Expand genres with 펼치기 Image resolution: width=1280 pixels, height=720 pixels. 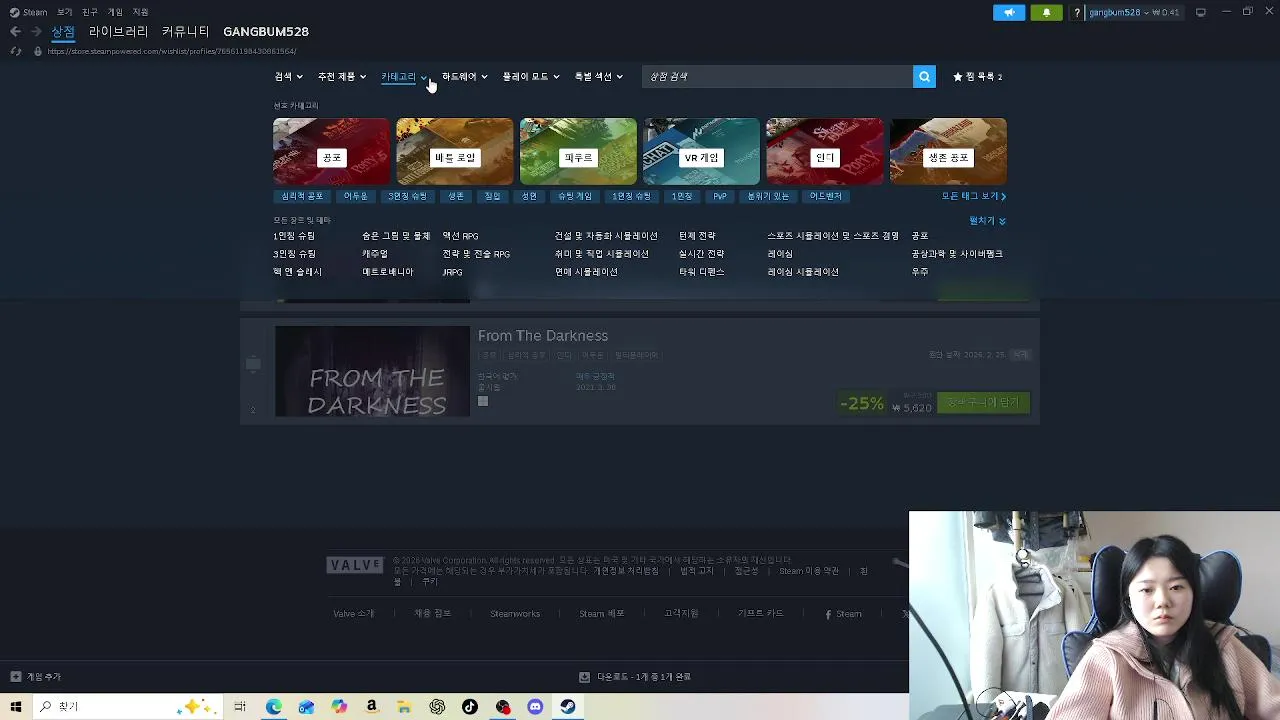[987, 220]
